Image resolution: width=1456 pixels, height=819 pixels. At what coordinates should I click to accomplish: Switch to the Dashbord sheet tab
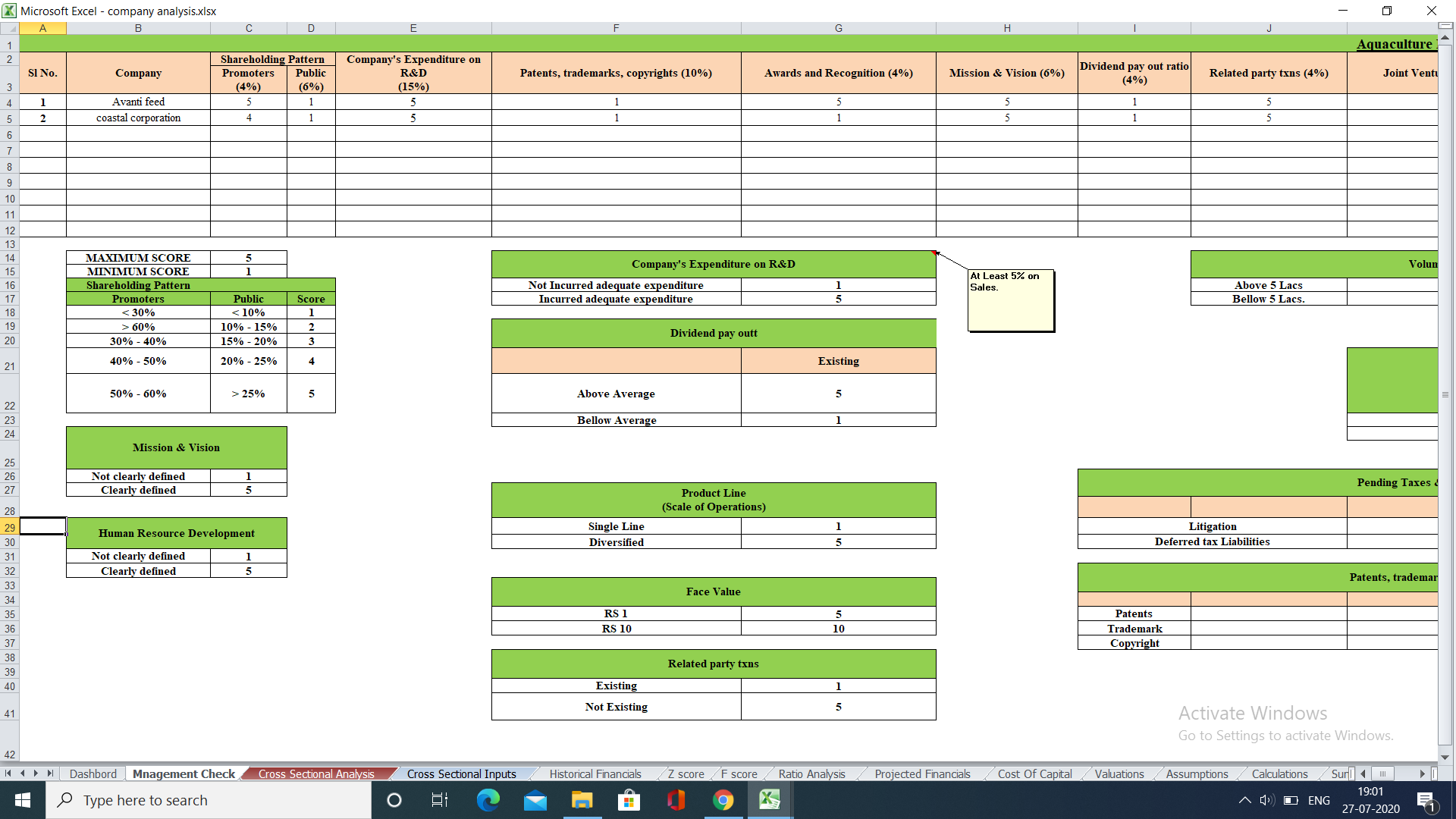point(93,774)
